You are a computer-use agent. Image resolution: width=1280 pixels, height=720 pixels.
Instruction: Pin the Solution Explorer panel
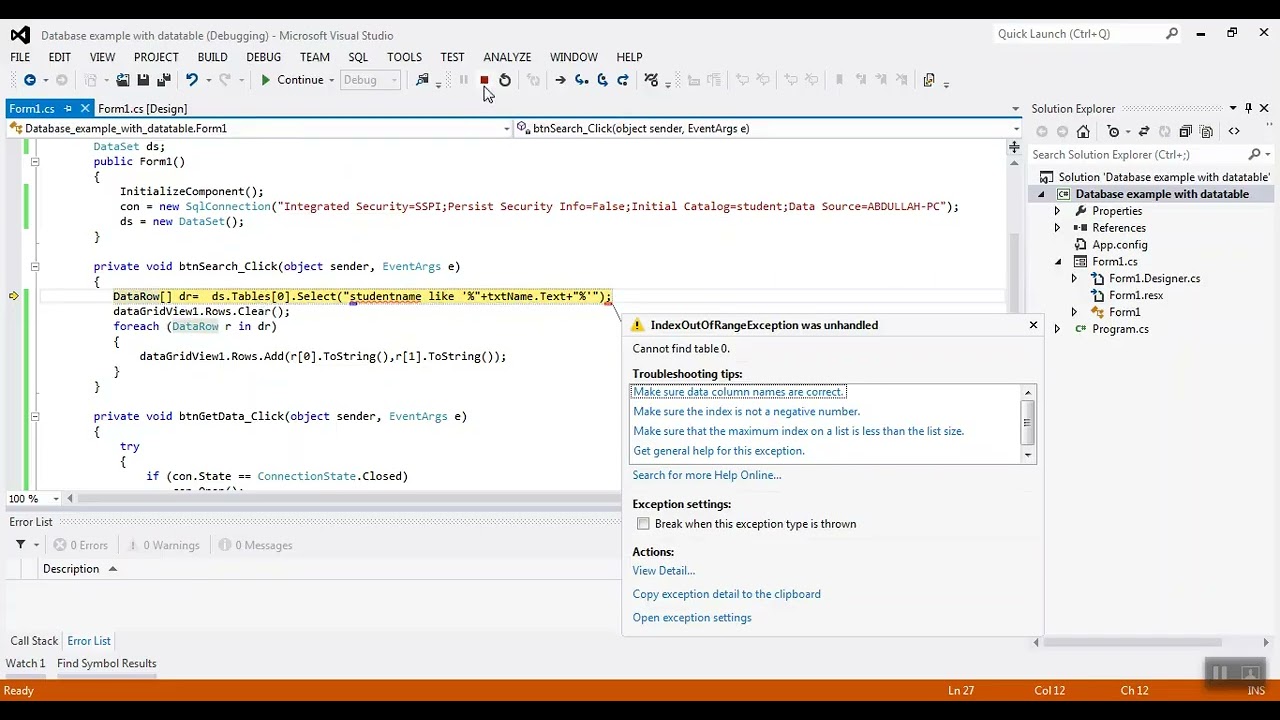1248,108
